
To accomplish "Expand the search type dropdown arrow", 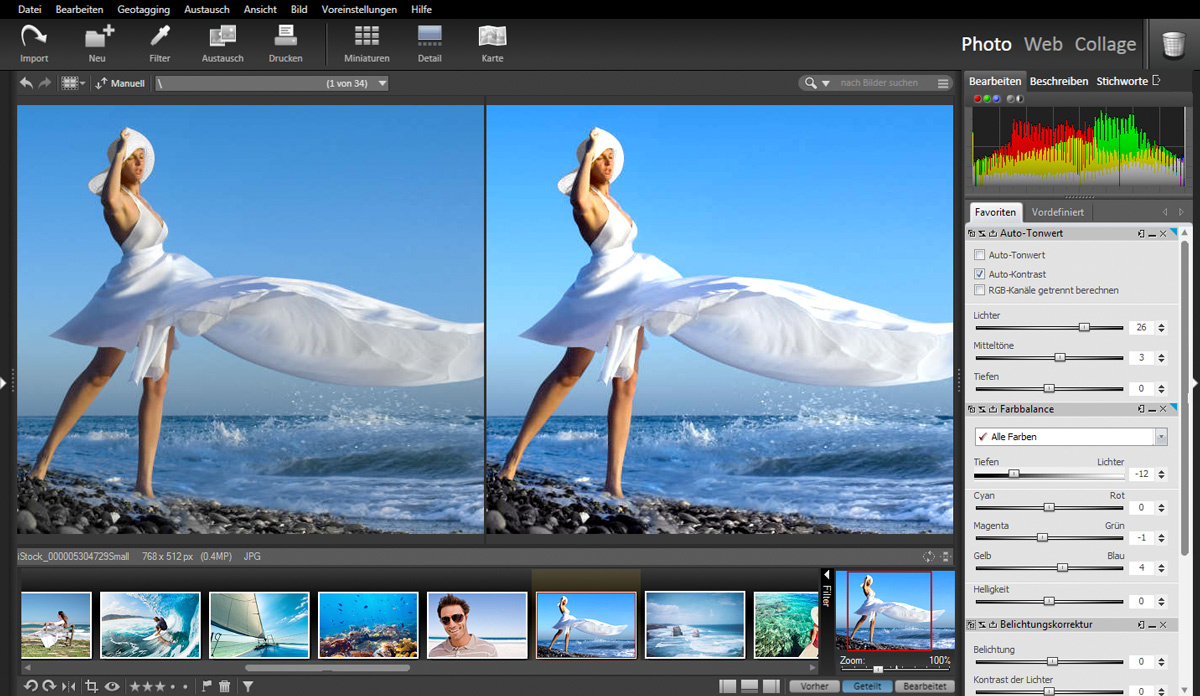I will pyautogui.click(x=826, y=84).
